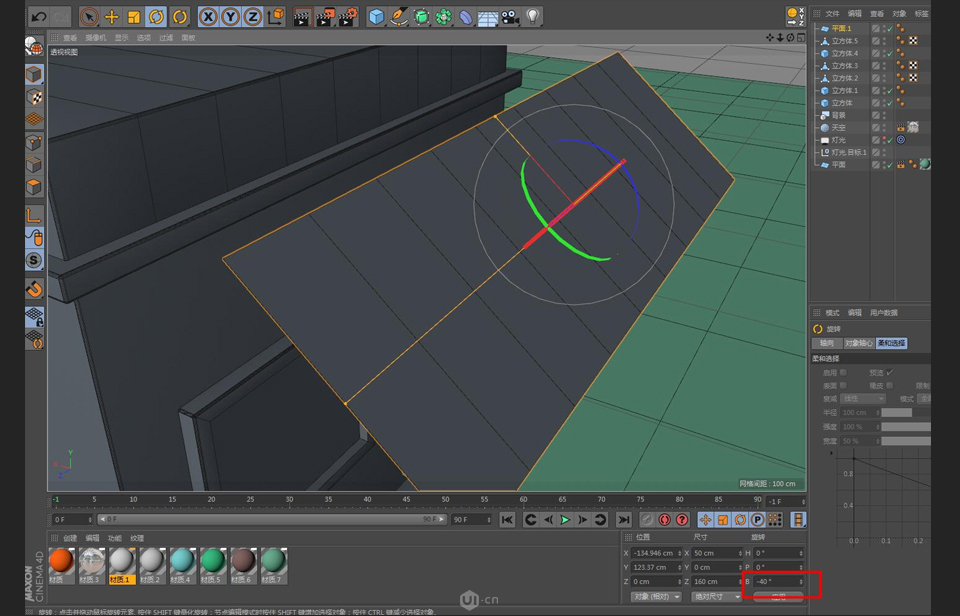The width and height of the screenshot is (960, 616).
Task: Click the 对象轴 button
Action: 859,343
